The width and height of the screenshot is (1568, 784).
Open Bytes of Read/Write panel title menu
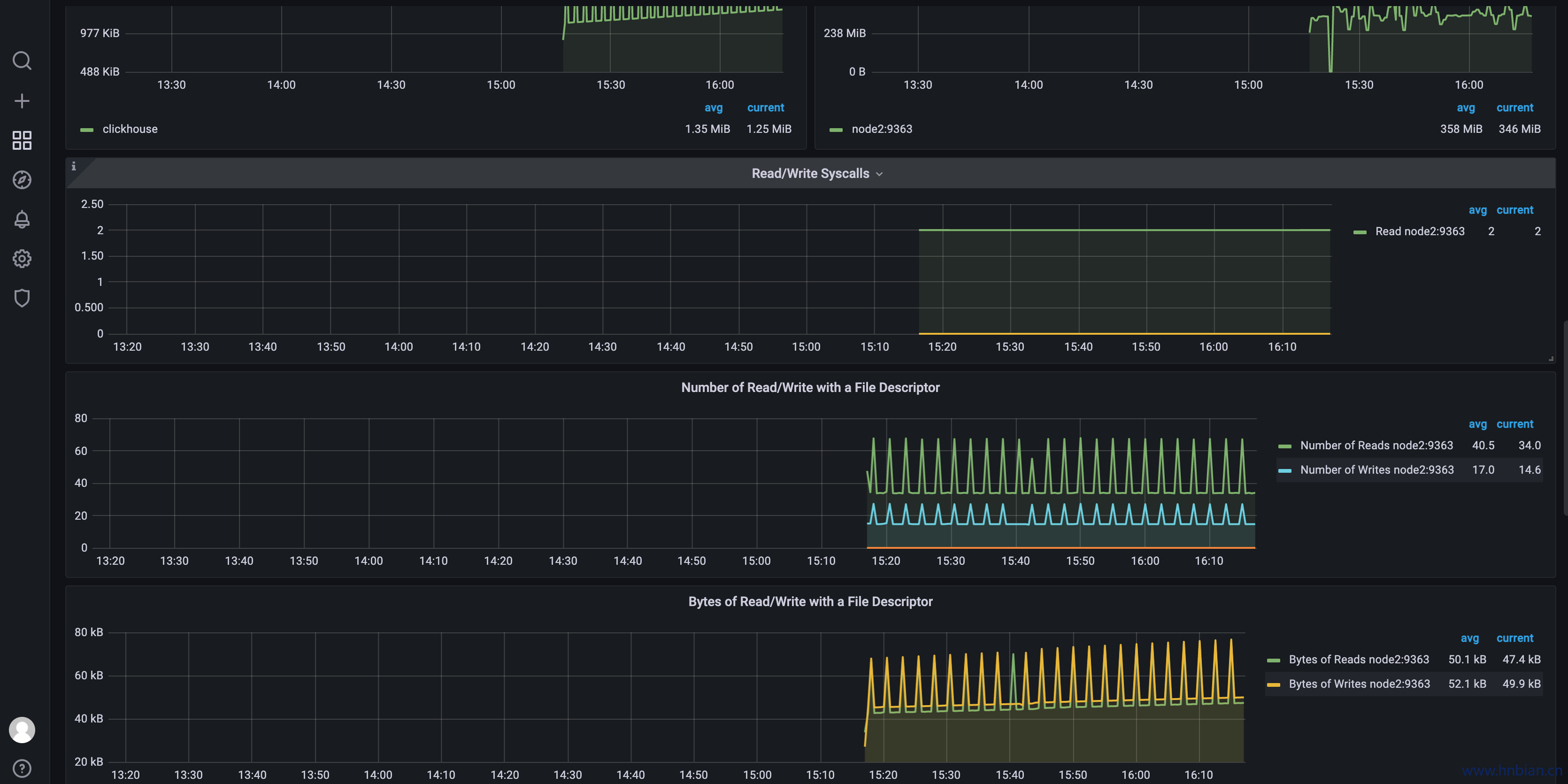[x=809, y=602]
